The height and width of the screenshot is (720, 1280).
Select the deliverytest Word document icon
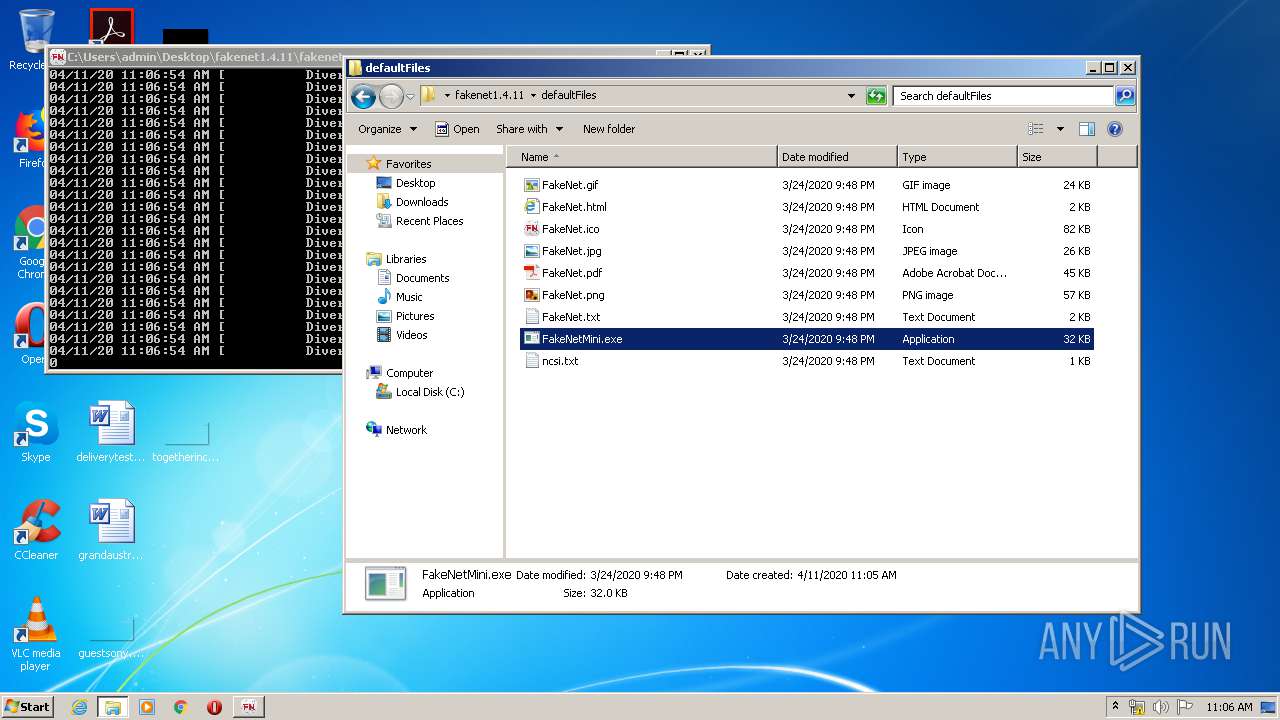click(x=111, y=424)
